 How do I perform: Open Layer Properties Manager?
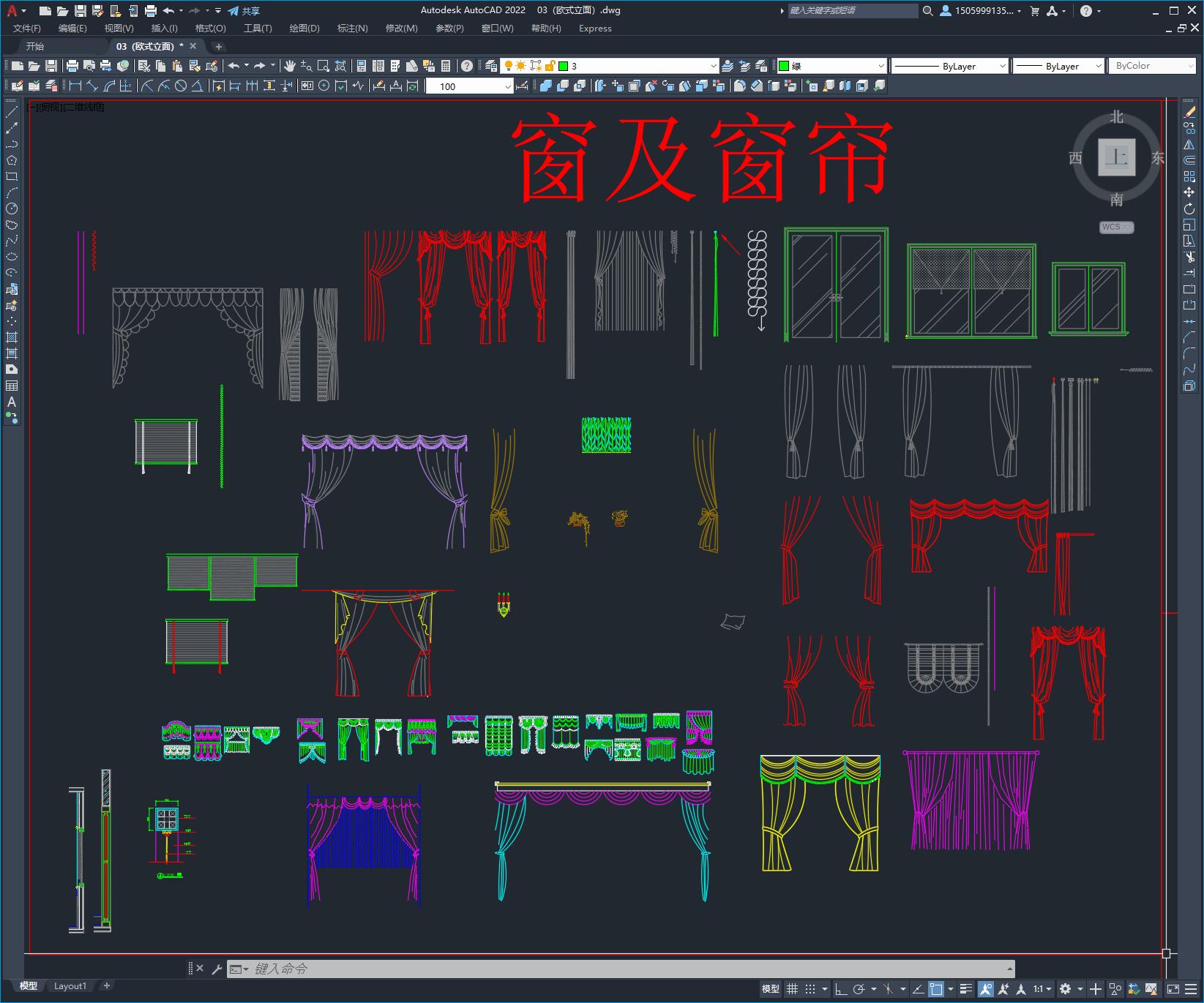pyautogui.click(x=491, y=66)
